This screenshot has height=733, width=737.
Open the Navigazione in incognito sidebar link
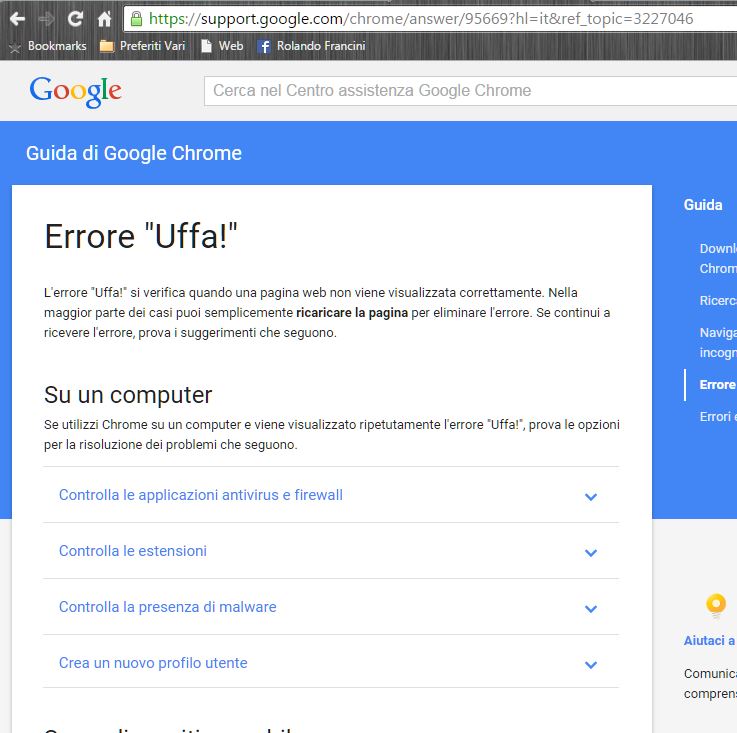coord(718,342)
